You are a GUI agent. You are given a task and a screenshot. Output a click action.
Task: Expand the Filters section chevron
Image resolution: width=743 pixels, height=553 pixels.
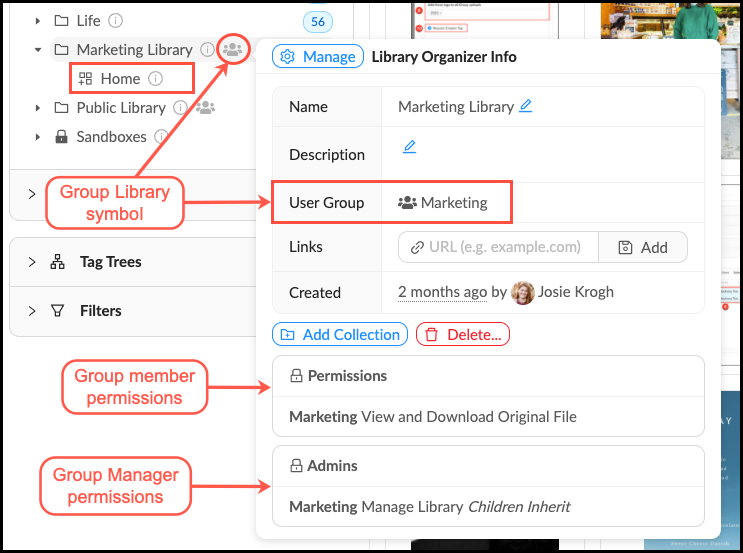(x=32, y=311)
